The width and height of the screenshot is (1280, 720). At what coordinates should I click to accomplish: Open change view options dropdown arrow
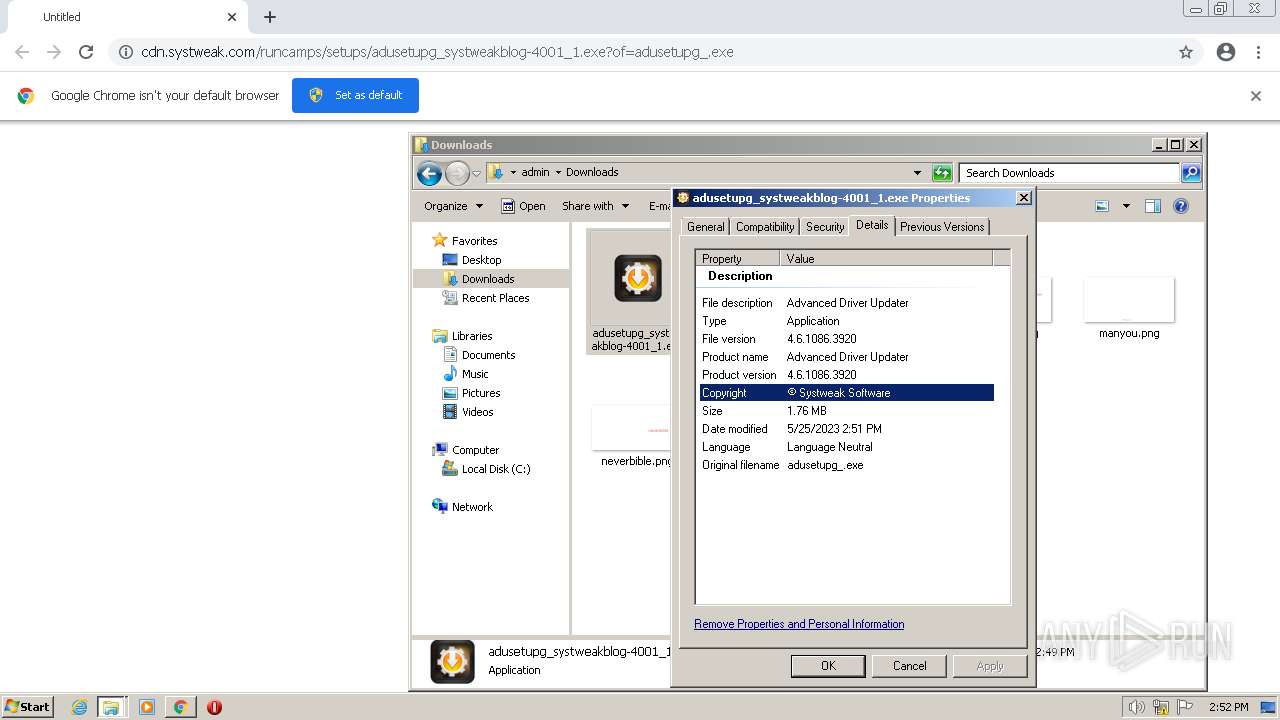(1126, 206)
